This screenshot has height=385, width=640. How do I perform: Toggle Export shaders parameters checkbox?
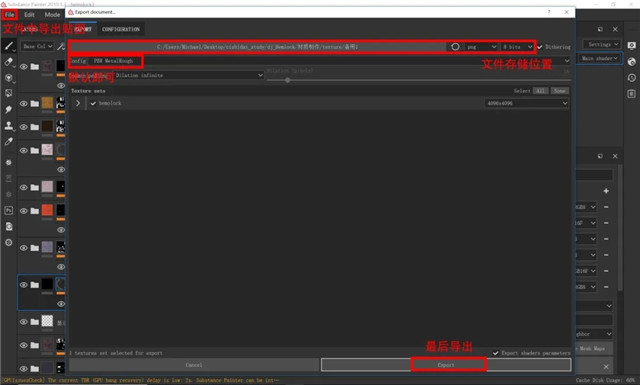(x=496, y=353)
